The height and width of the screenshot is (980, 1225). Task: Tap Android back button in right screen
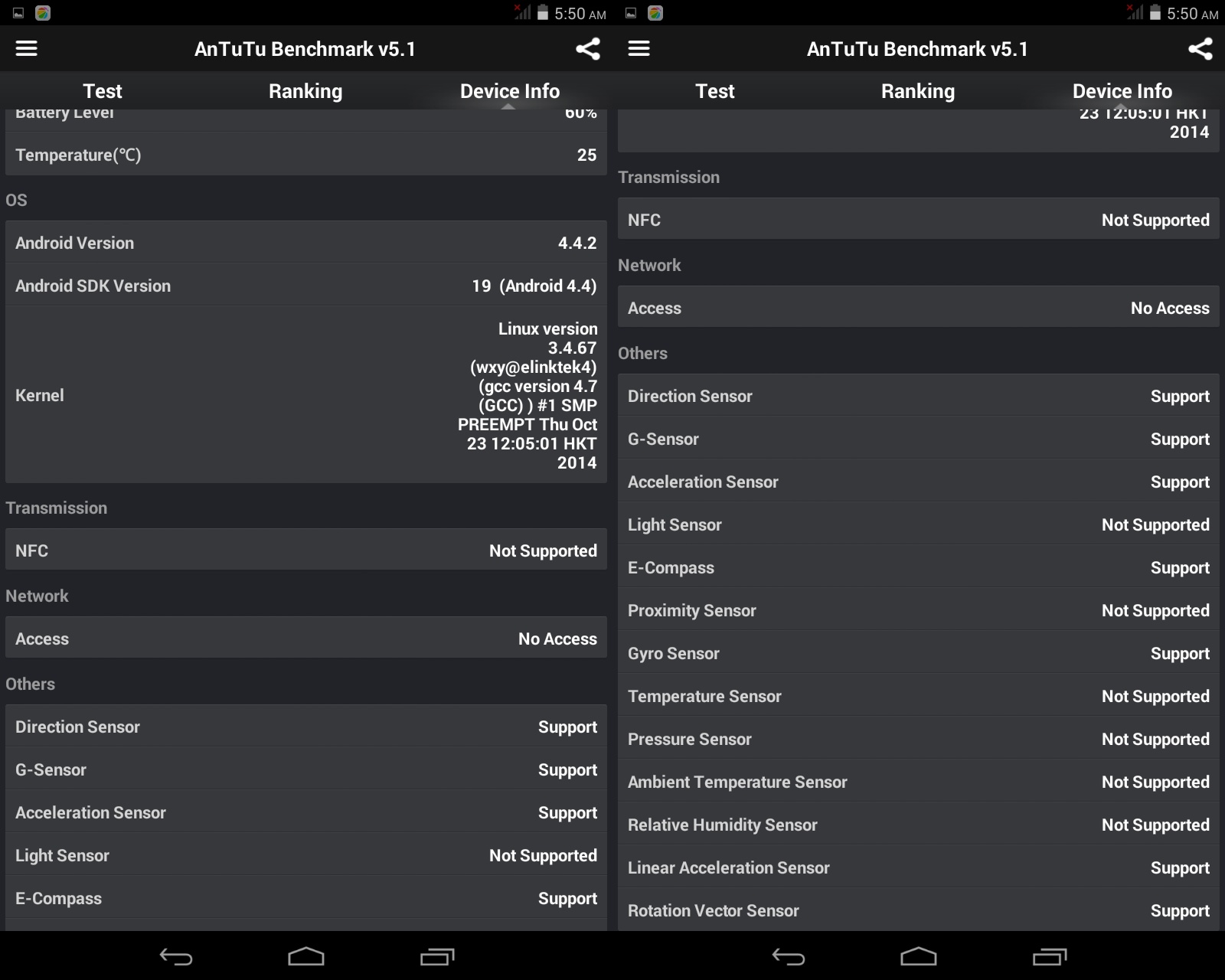point(789,956)
